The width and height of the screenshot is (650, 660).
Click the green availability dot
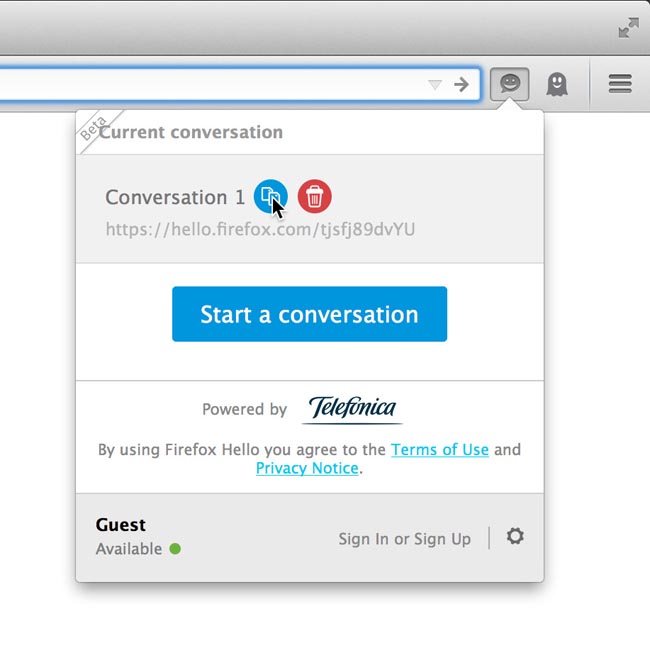[175, 549]
